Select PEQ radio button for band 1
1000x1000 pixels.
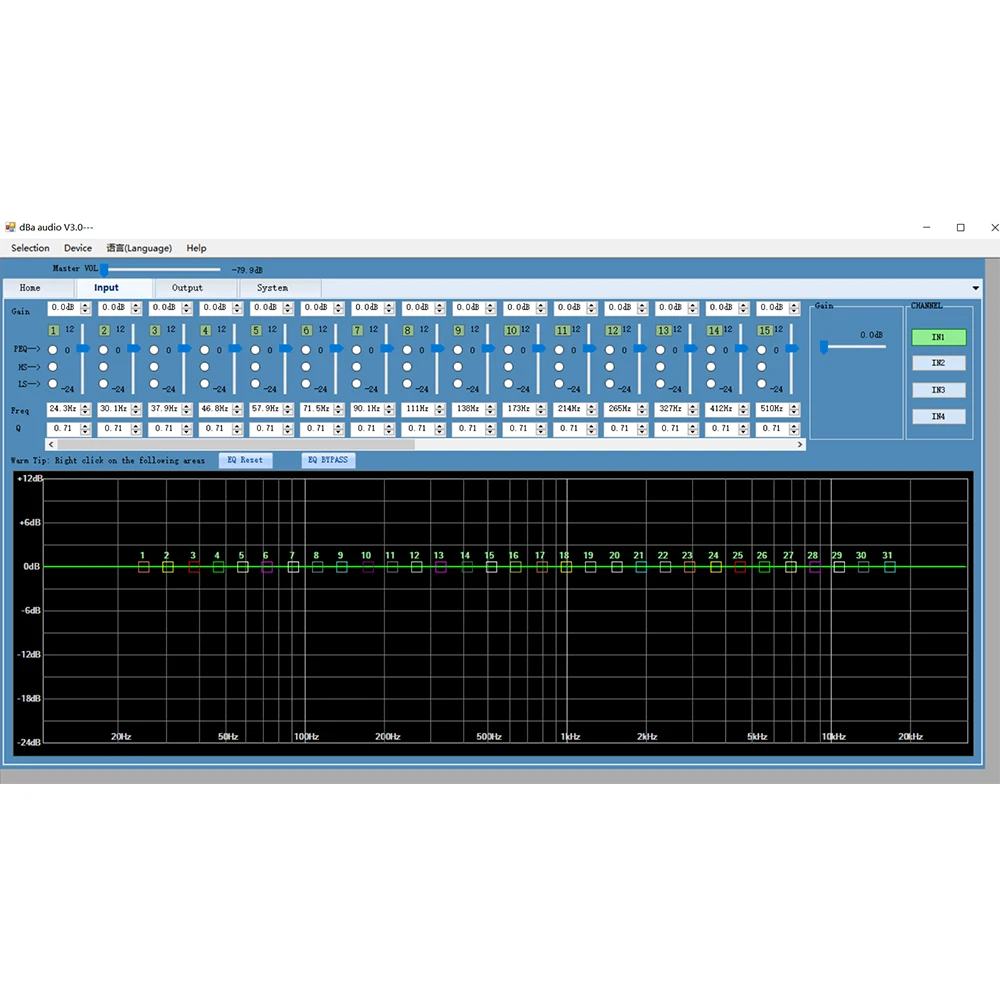[x=53, y=349]
